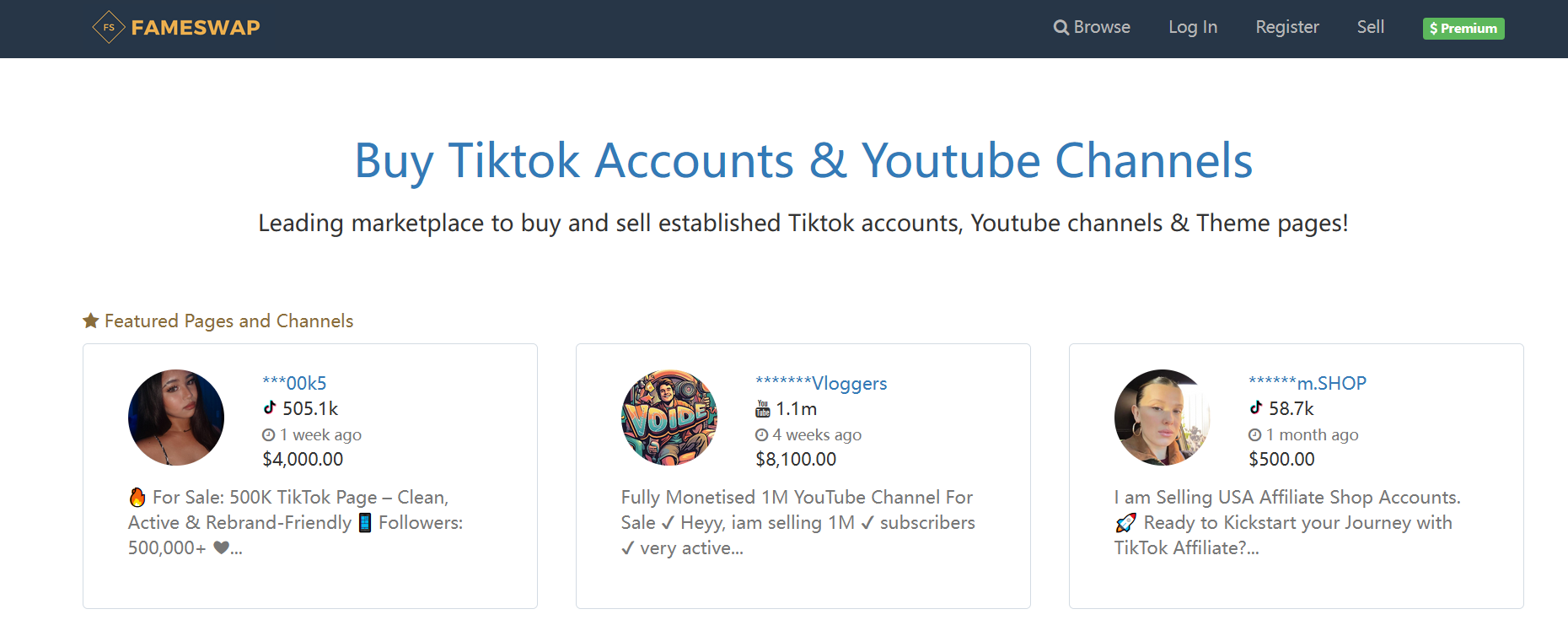Image resolution: width=1568 pixels, height=620 pixels.
Task: Click the Browse search magnifier icon
Action: [x=1061, y=28]
